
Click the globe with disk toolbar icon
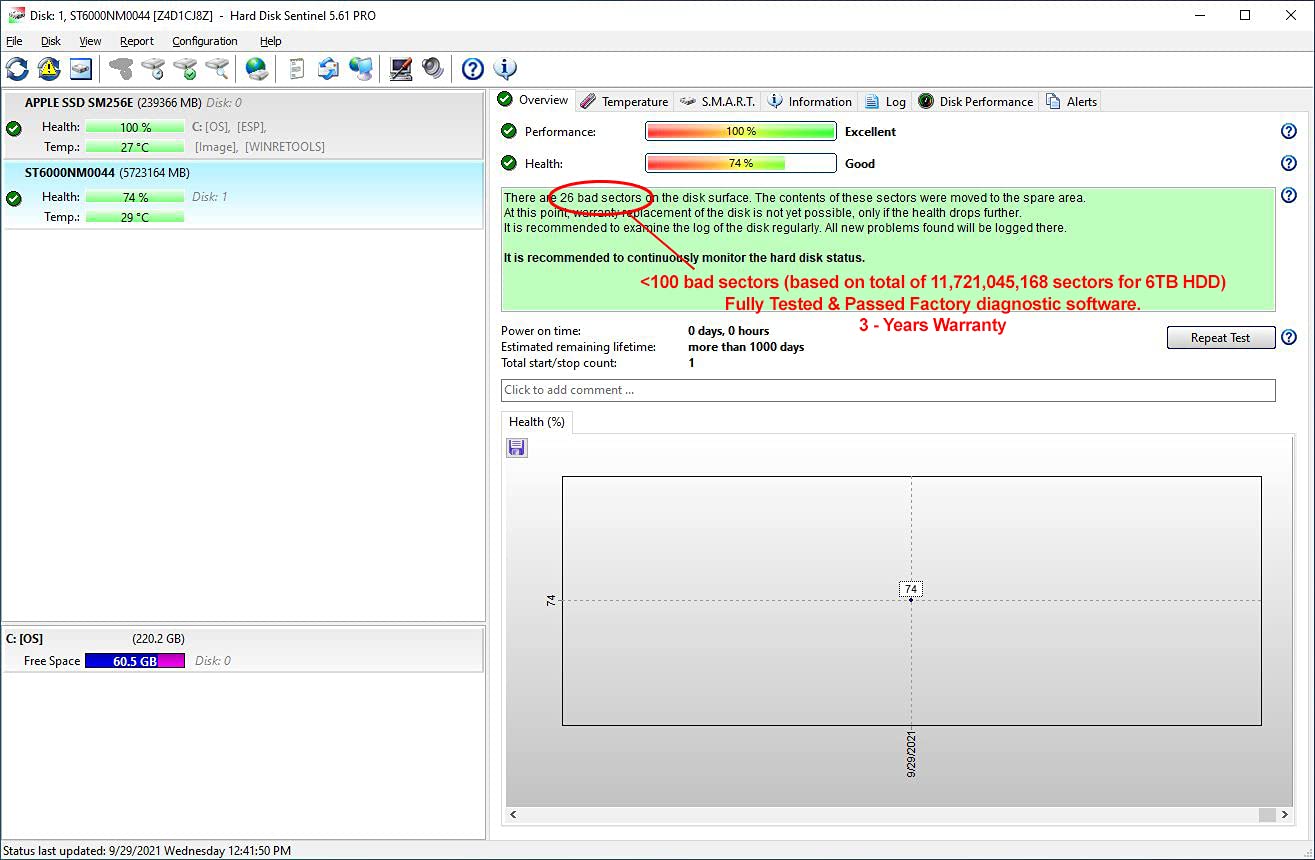click(x=257, y=69)
